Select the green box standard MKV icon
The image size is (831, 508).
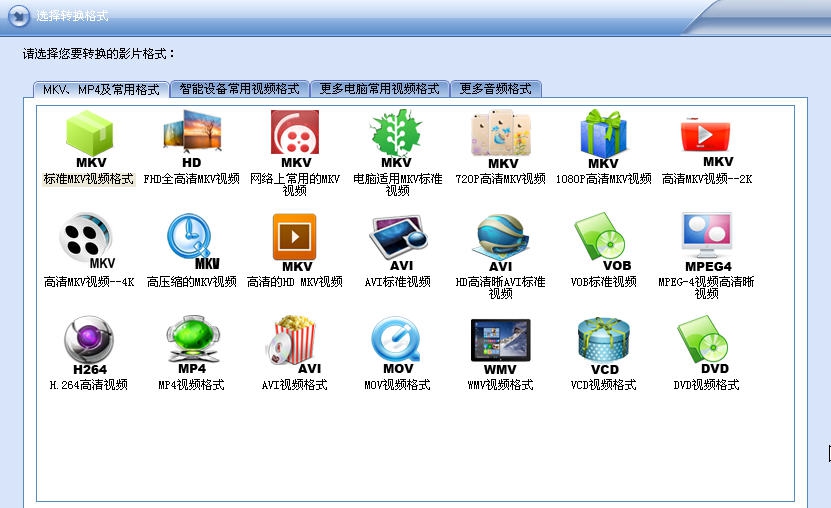click(x=89, y=139)
